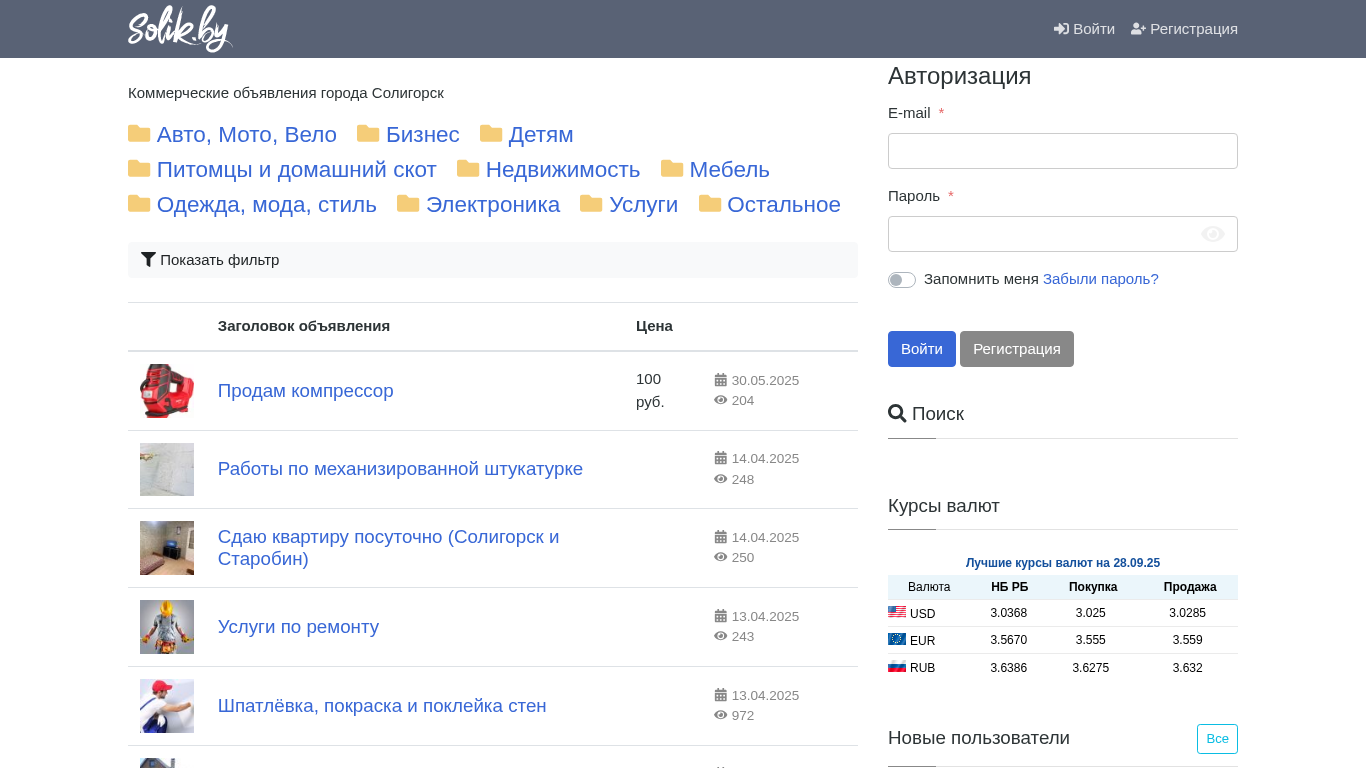Open the Мебель category
1366x768 pixels.
[729, 170]
